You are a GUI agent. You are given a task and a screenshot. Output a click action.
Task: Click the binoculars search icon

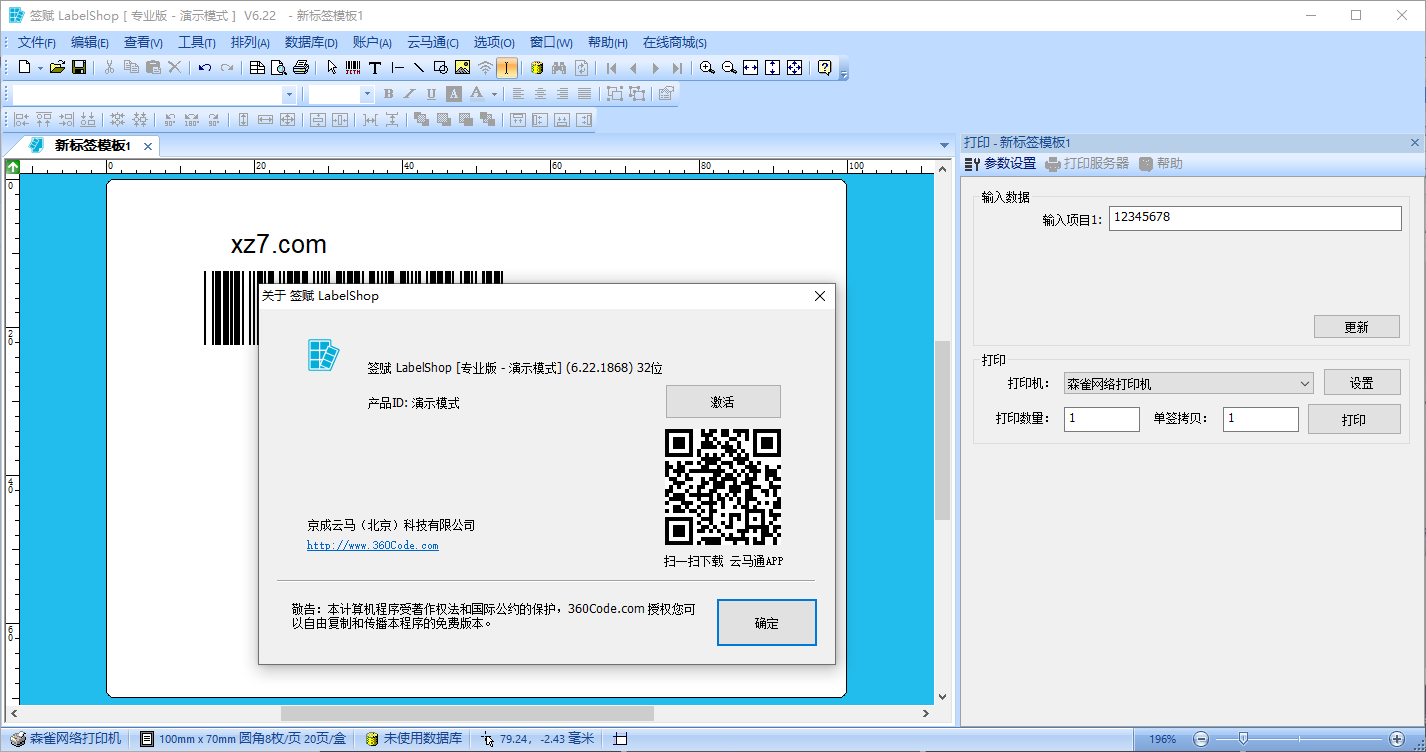tap(559, 68)
